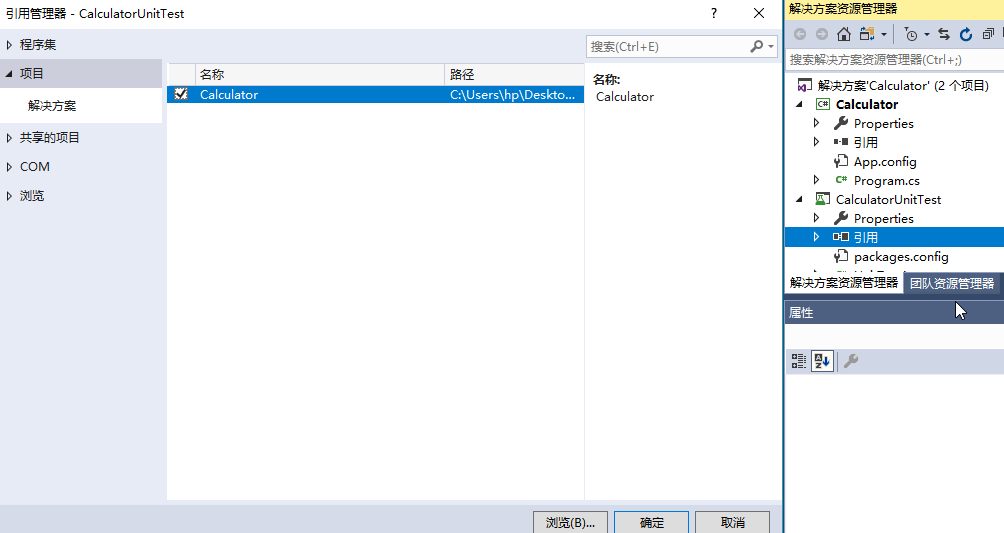Select the Calculator row in the reference list

click(375, 94)
